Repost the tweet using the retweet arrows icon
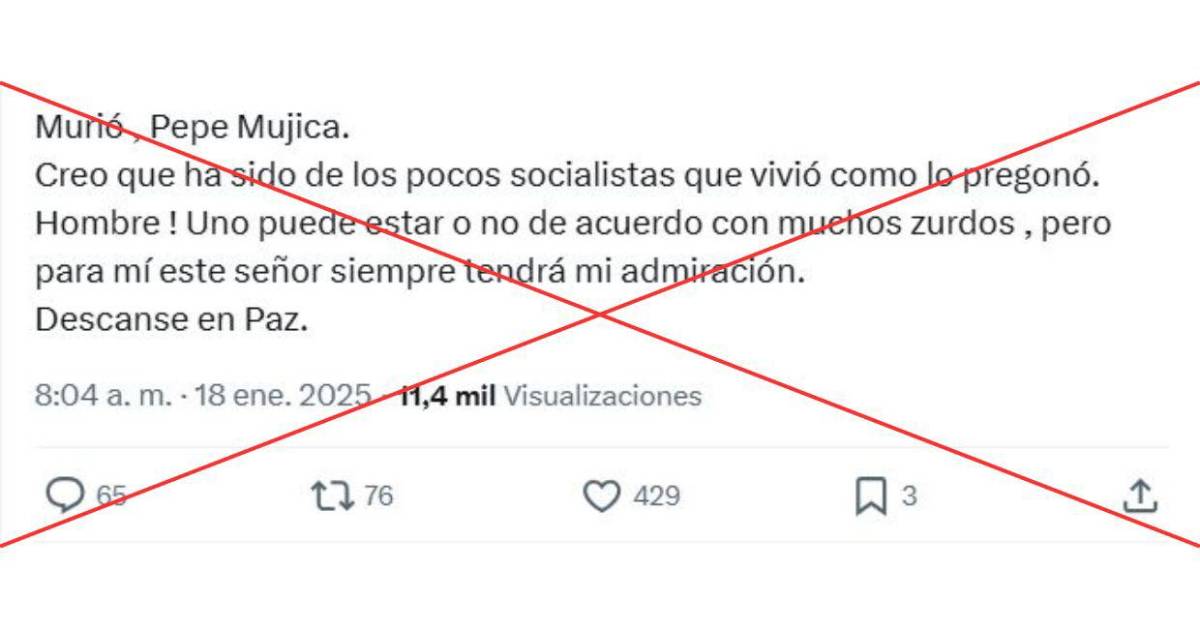1200x630 pixels. click(x=332, y=495)
